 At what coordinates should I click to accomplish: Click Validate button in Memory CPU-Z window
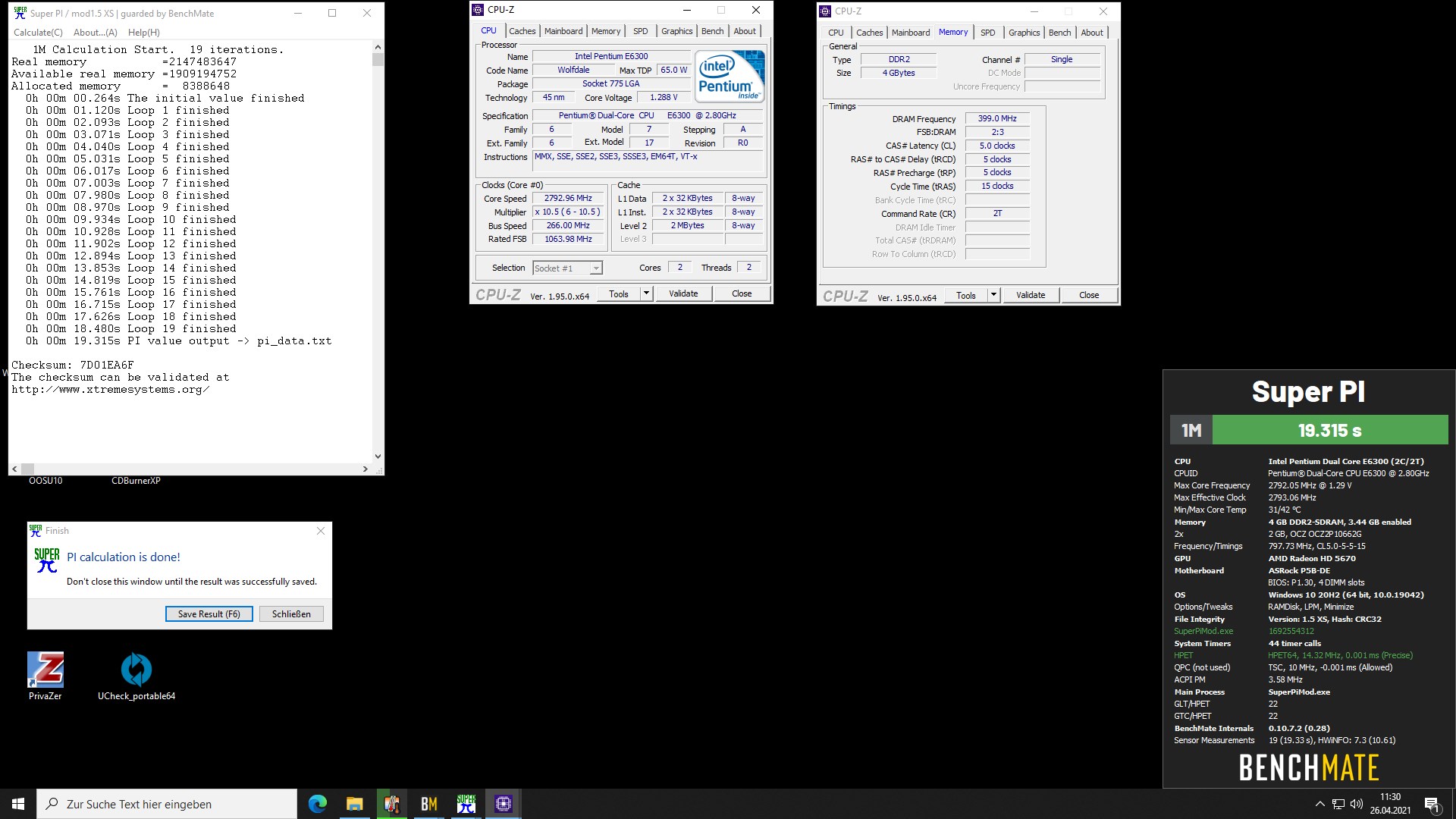click(x=1031, y=295)
